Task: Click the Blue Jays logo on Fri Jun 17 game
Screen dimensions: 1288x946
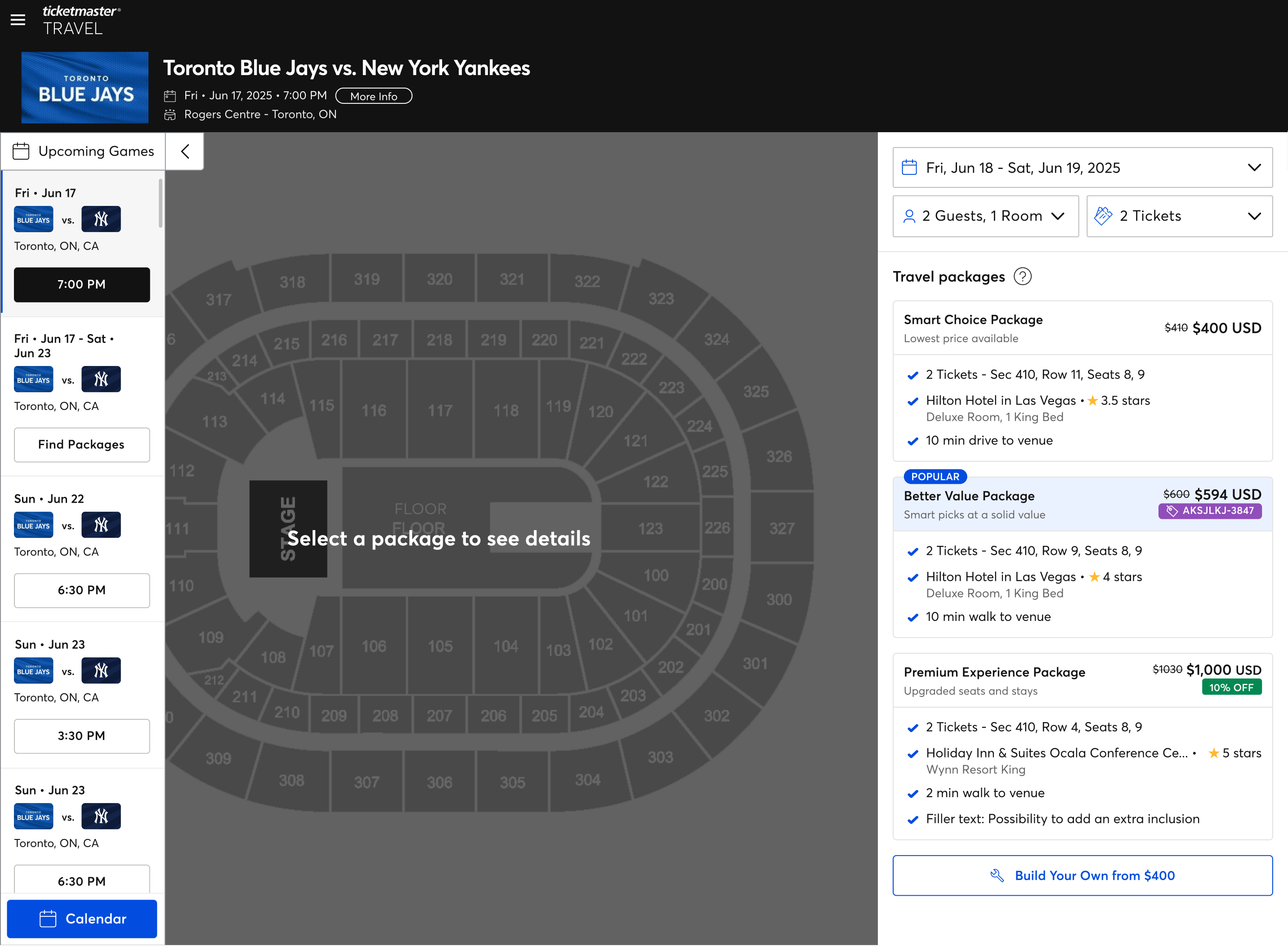Action: tap(34, 219)
